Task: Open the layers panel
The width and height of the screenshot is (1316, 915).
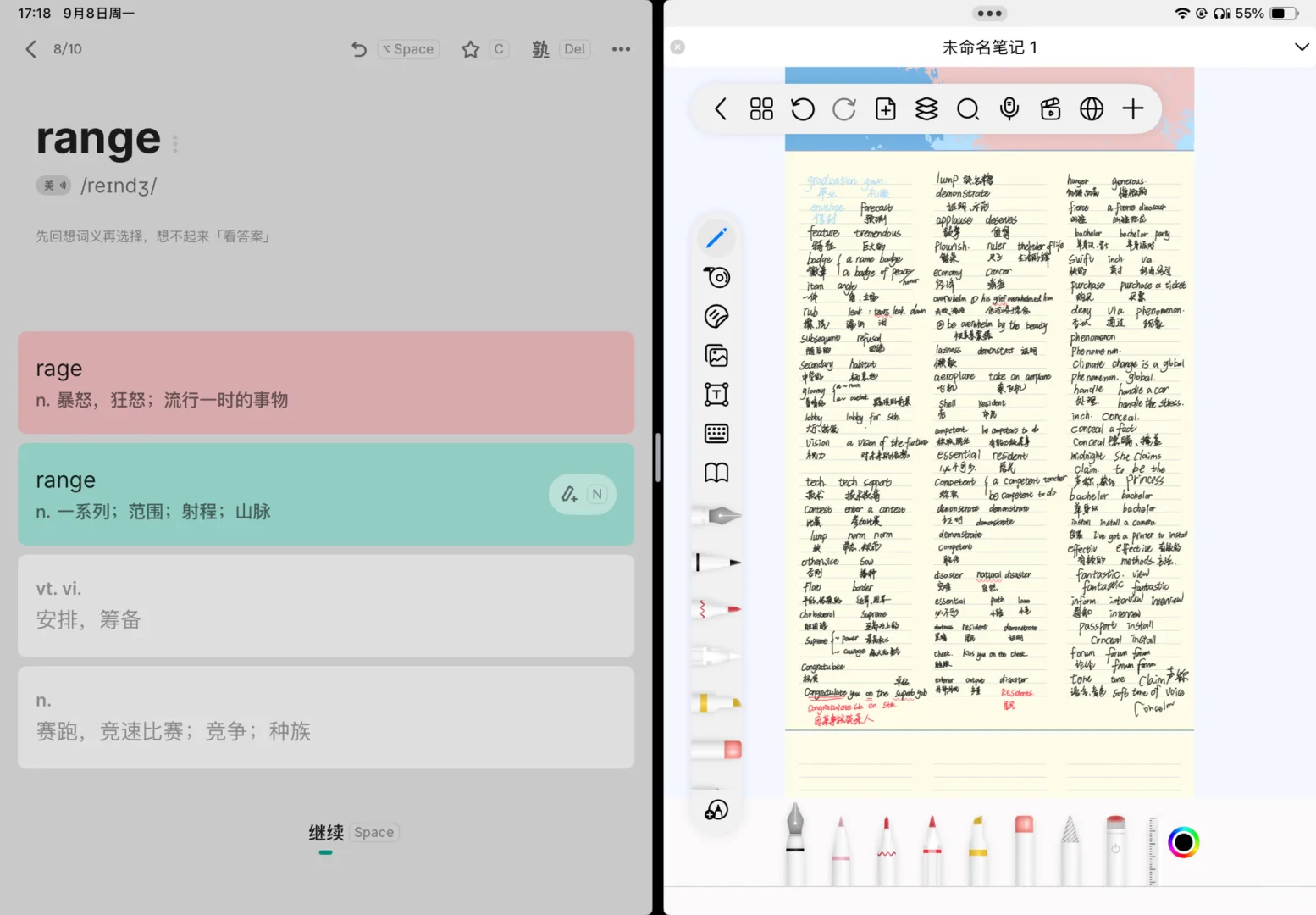Action: tap(926, 109)
